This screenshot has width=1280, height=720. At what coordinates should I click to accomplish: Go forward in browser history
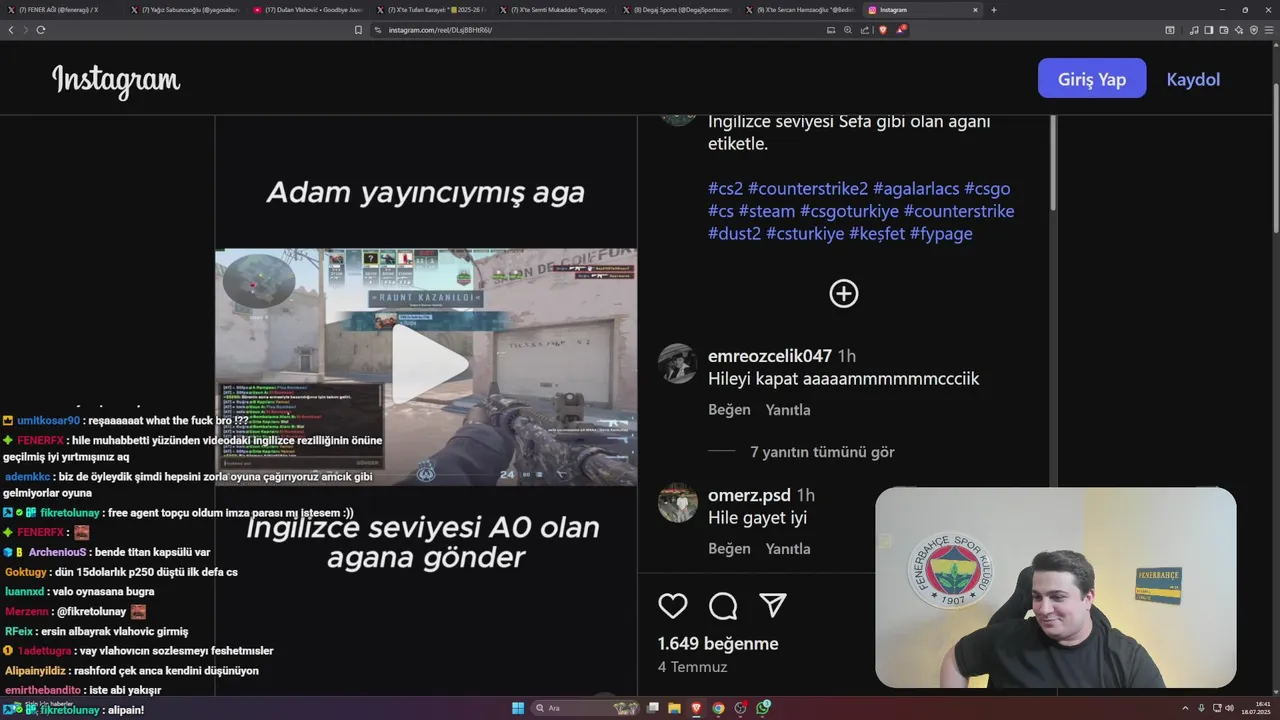tap(25, 30)
